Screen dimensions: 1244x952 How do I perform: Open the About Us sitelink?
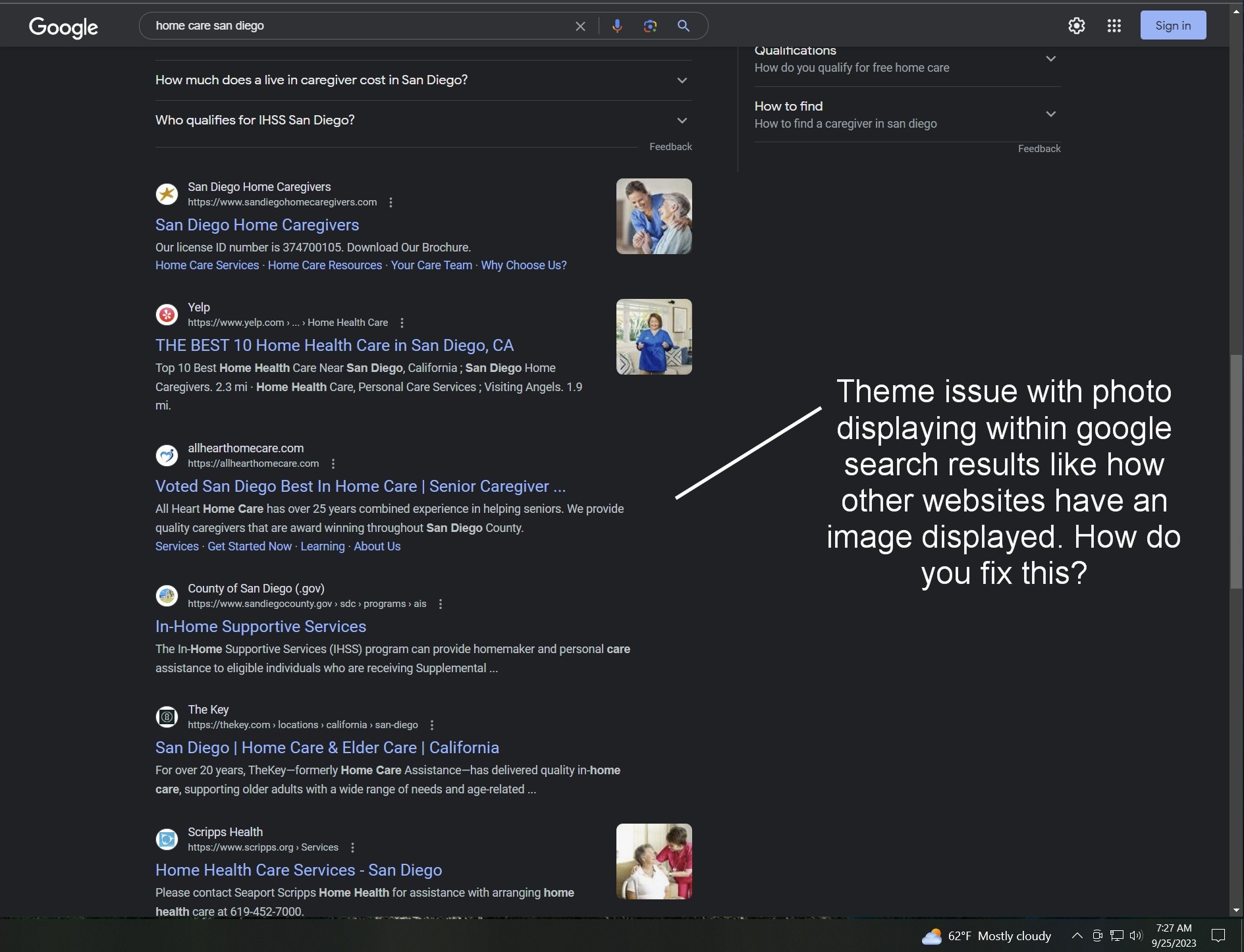click(x=377, y=546)
